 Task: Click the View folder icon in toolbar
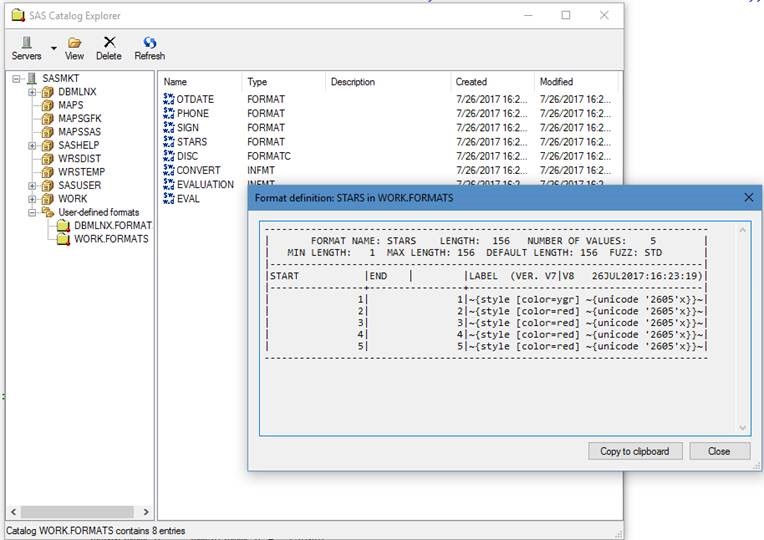point(74,43)
